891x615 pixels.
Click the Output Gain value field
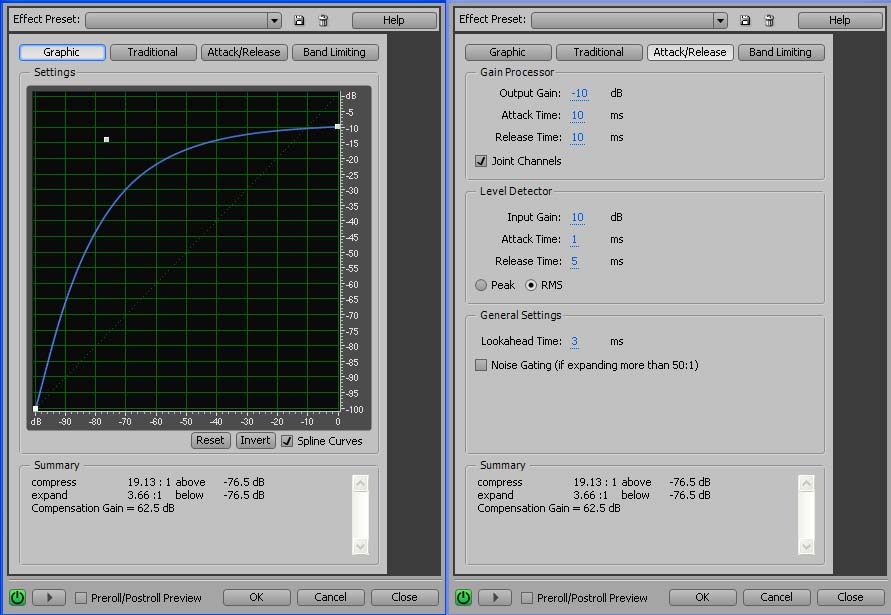(579, 93)
